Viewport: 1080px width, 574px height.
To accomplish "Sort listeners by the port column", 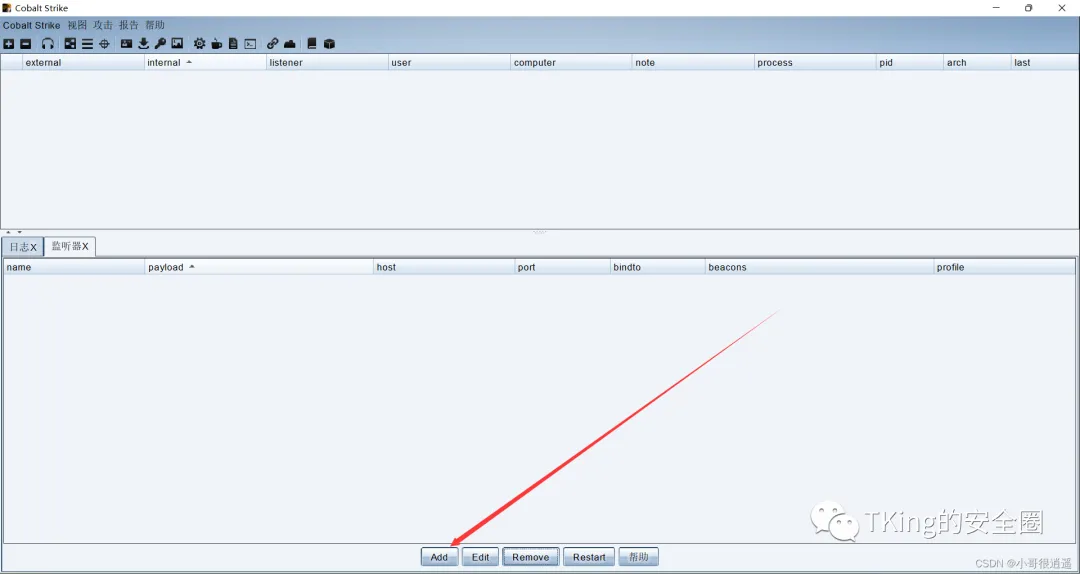I will [x=562, y=267].
